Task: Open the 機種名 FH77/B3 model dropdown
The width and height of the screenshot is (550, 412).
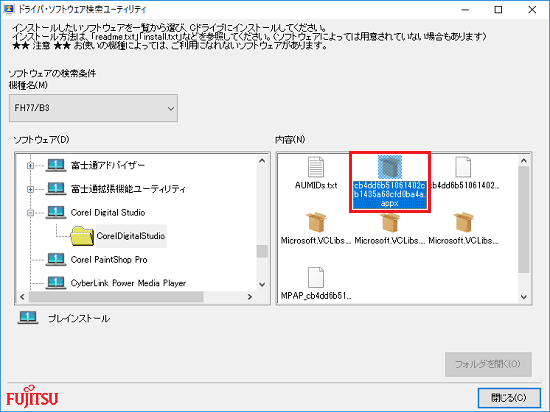Action: (93, 108)
